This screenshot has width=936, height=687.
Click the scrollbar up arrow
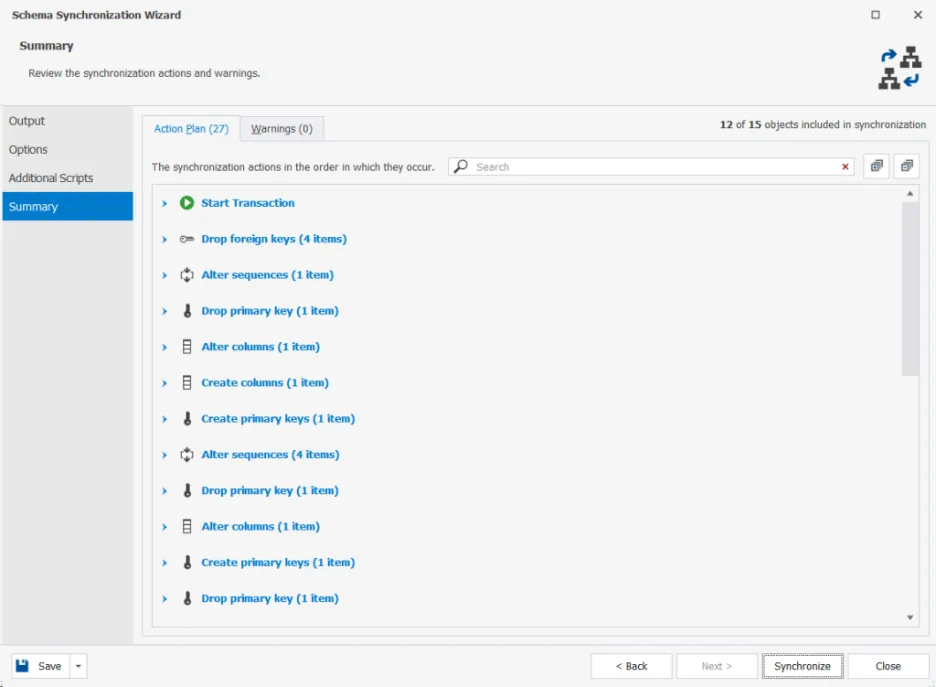click(910, 193)
